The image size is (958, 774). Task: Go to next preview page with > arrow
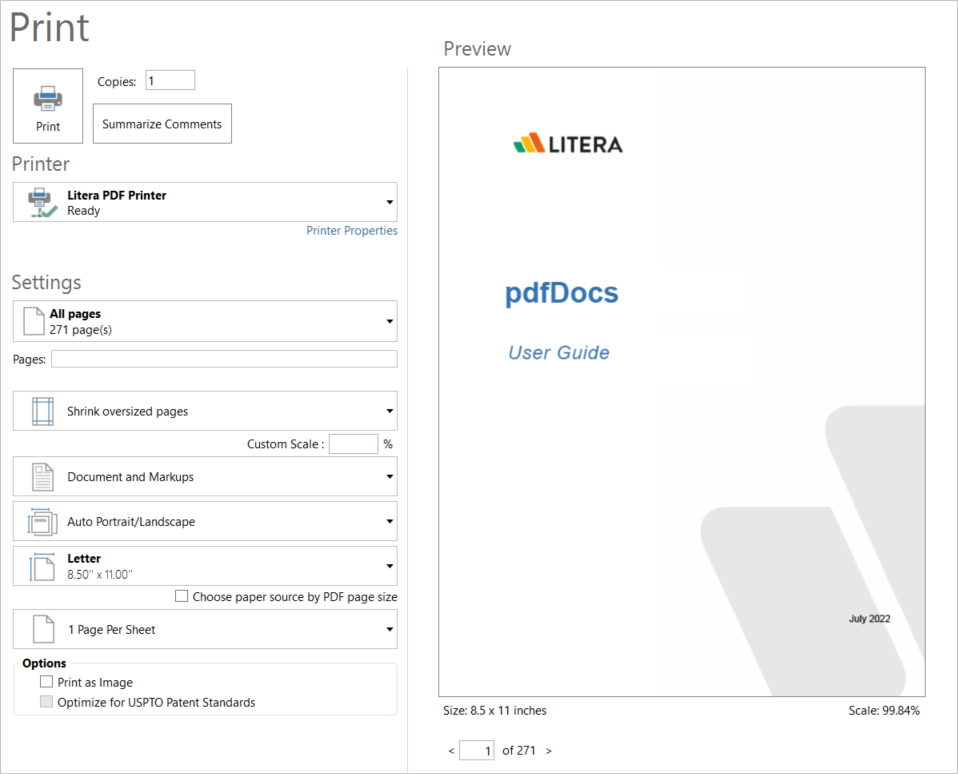[x=549, y=751]
